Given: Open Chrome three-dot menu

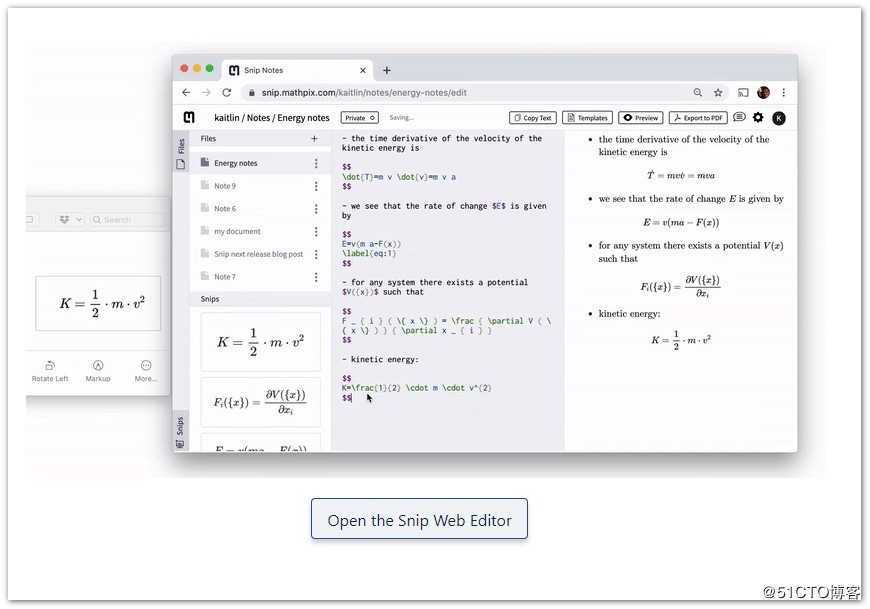Looking at the screenshot, I should (x=783, y=93).
